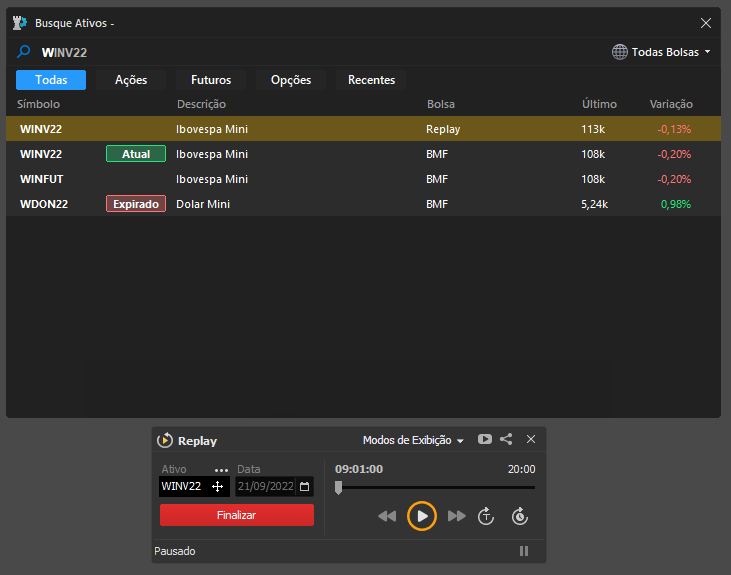The width and height of the screenshot is (731, 575).
Task: Click the red Finalizar button
Action: tap(237, 515)
